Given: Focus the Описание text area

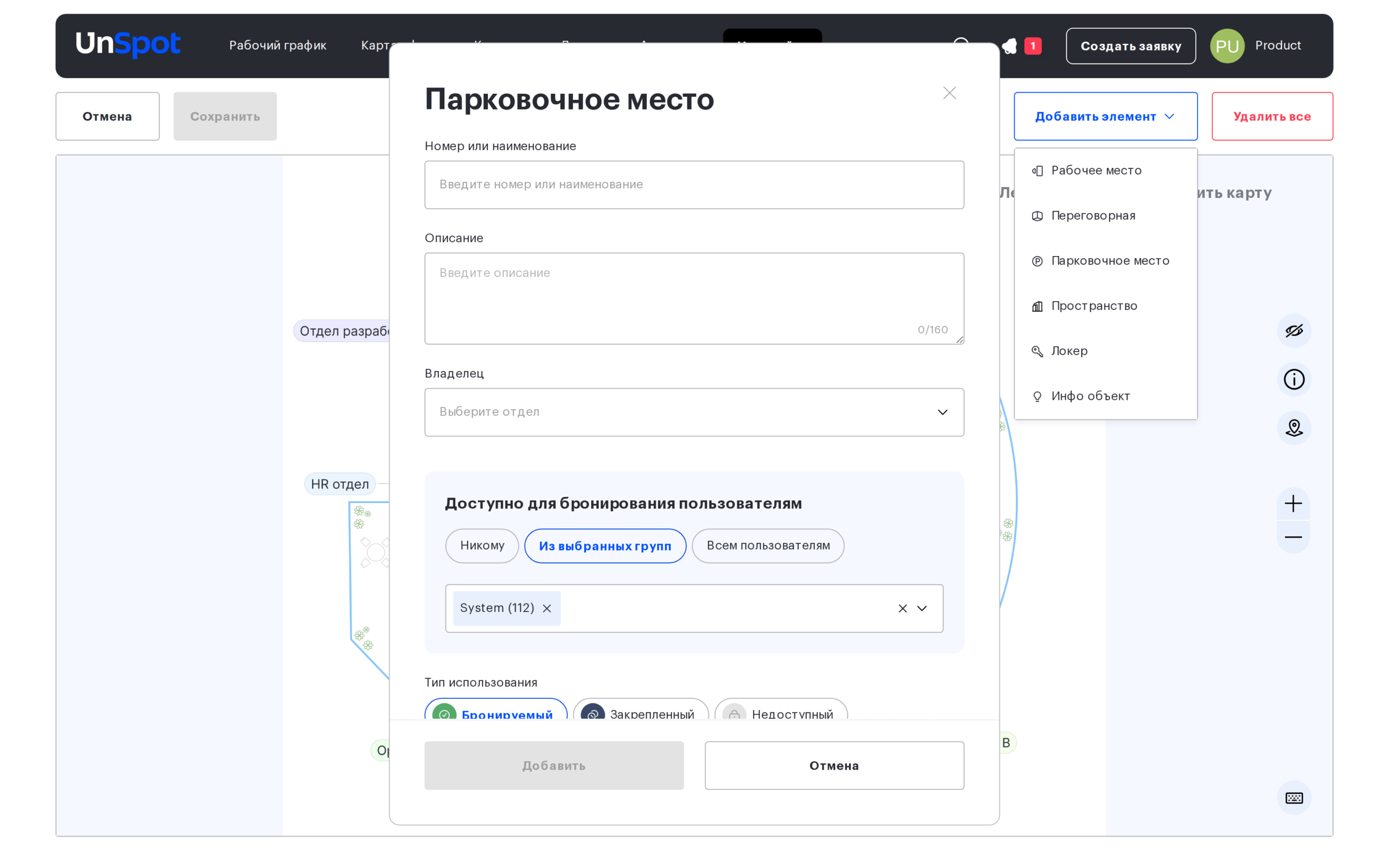Looking at the screenshot, I should coord(694,298).
